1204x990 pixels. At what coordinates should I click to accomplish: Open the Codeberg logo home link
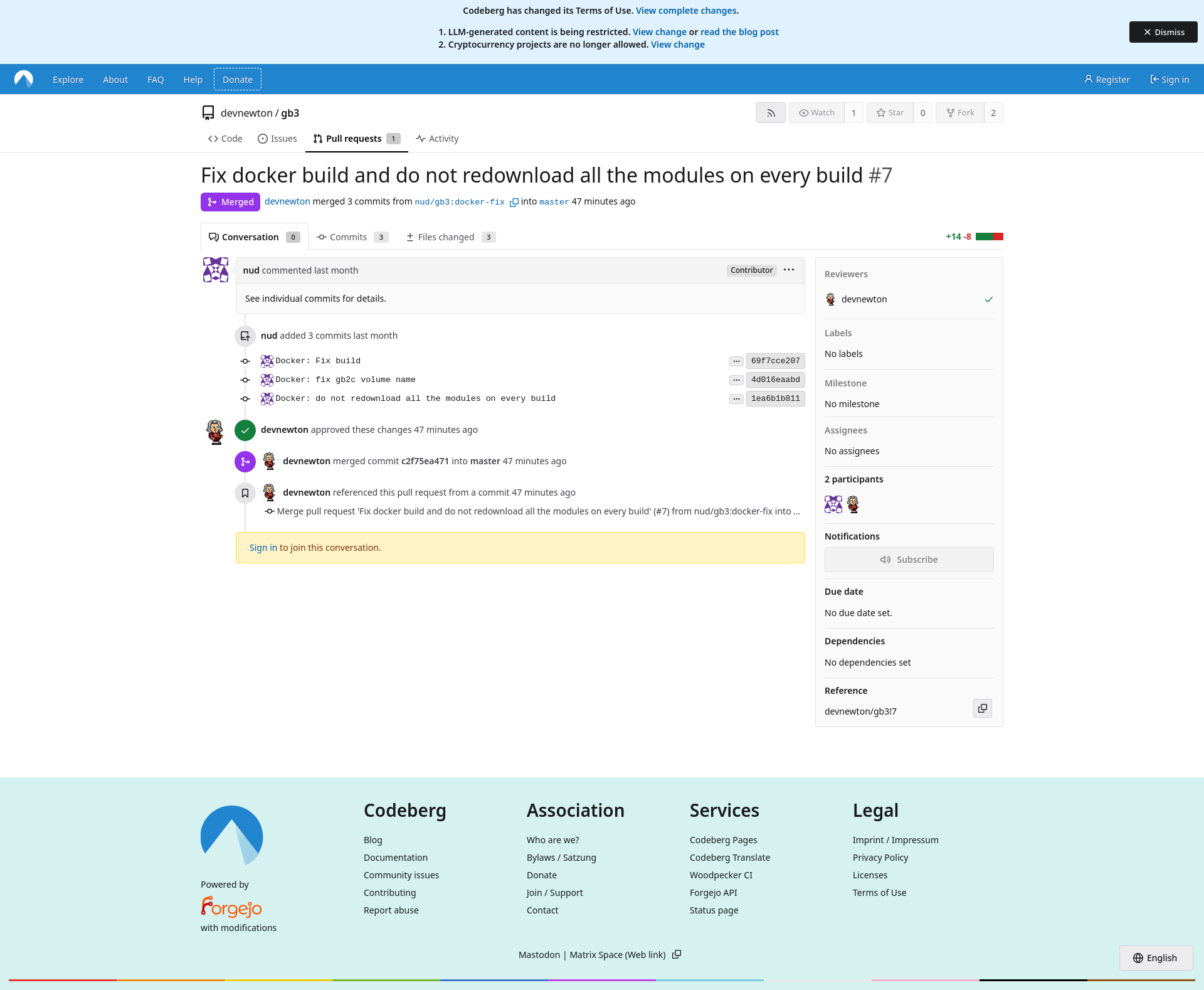click(24, 79)
